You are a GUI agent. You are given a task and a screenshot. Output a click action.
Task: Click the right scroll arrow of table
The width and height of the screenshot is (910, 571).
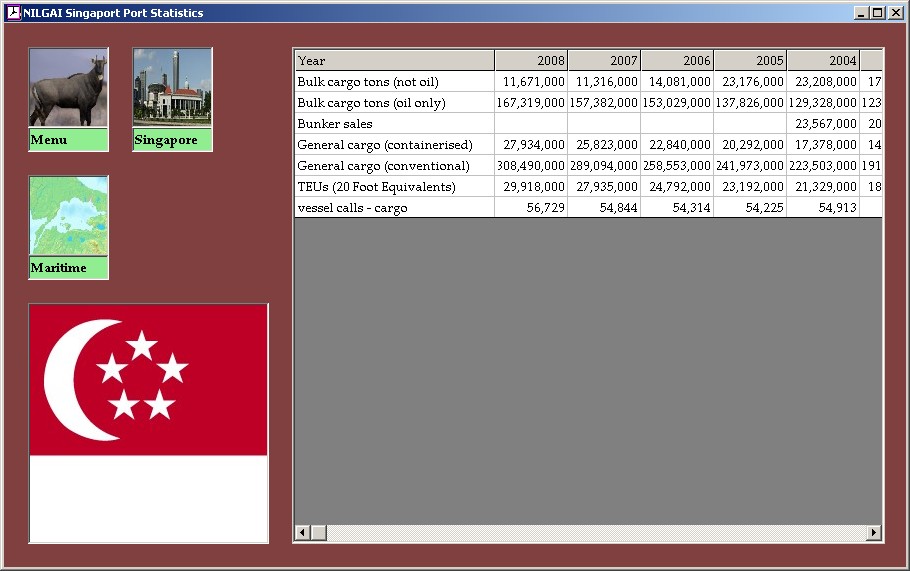(x=874, y=533)
